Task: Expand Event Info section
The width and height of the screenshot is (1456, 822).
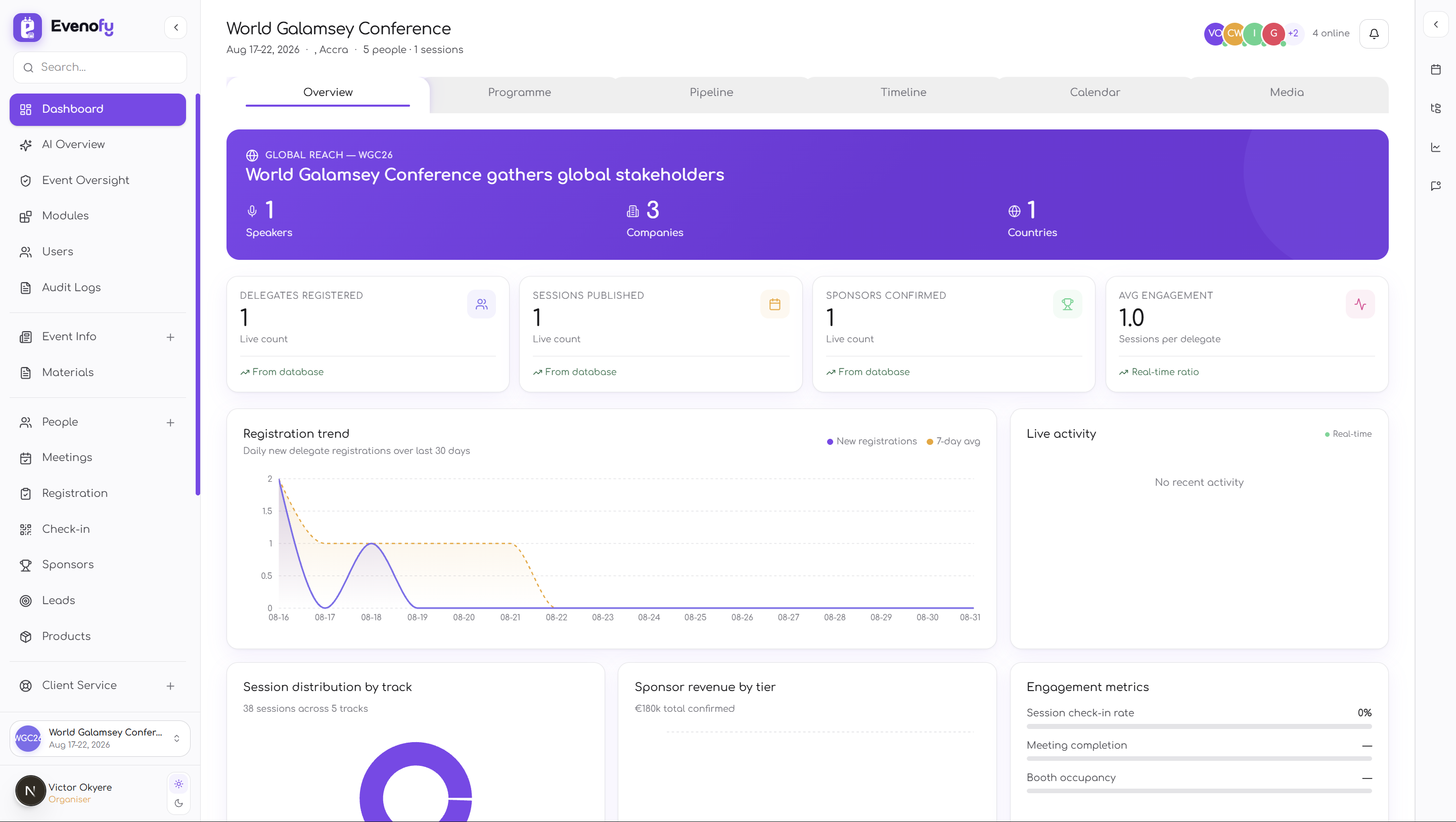Action: 170,337
